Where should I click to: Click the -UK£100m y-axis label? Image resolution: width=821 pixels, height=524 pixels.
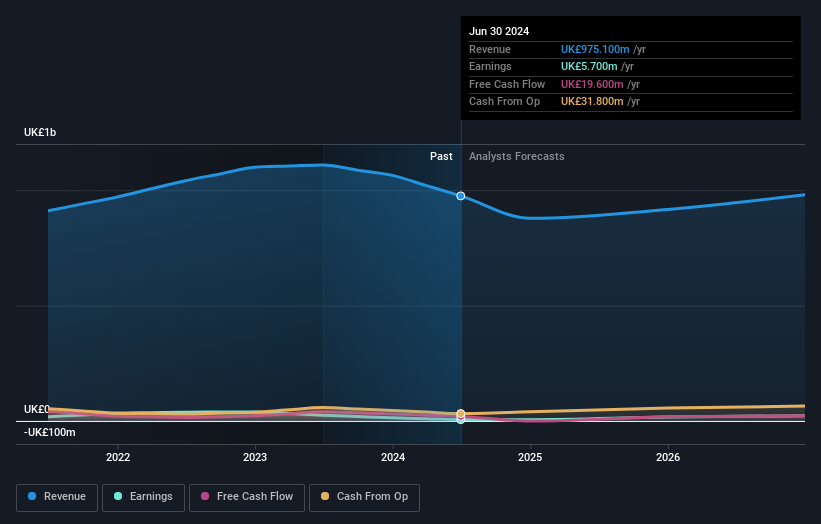pyautogui.click(x=50, y=432)
